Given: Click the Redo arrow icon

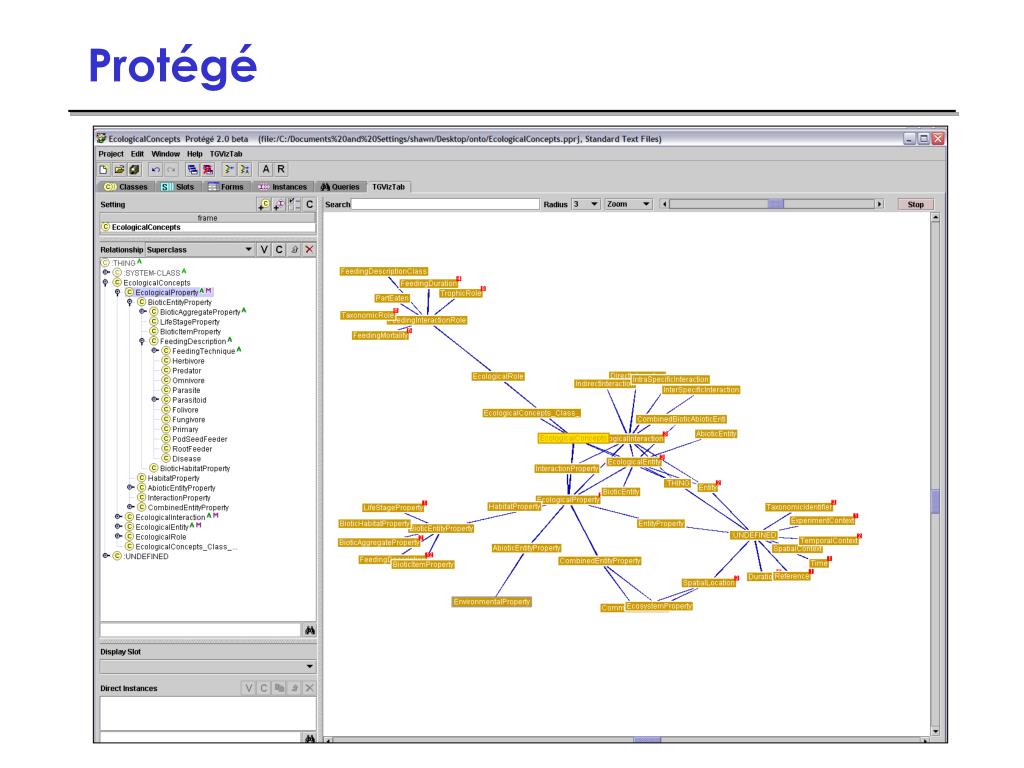Looking at the screenshot, I should pyautogui.click(x=171, y=170).
